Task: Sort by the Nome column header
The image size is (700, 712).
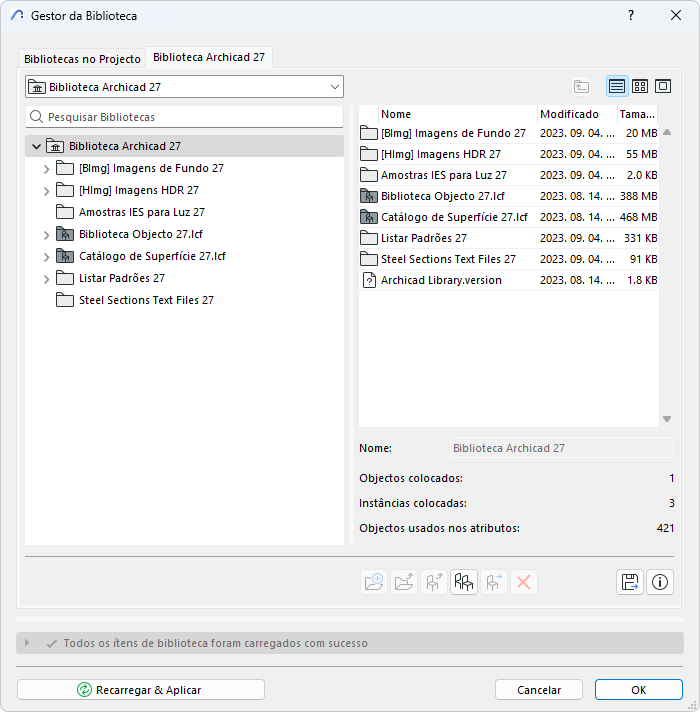Action: [x=458, y=114]
